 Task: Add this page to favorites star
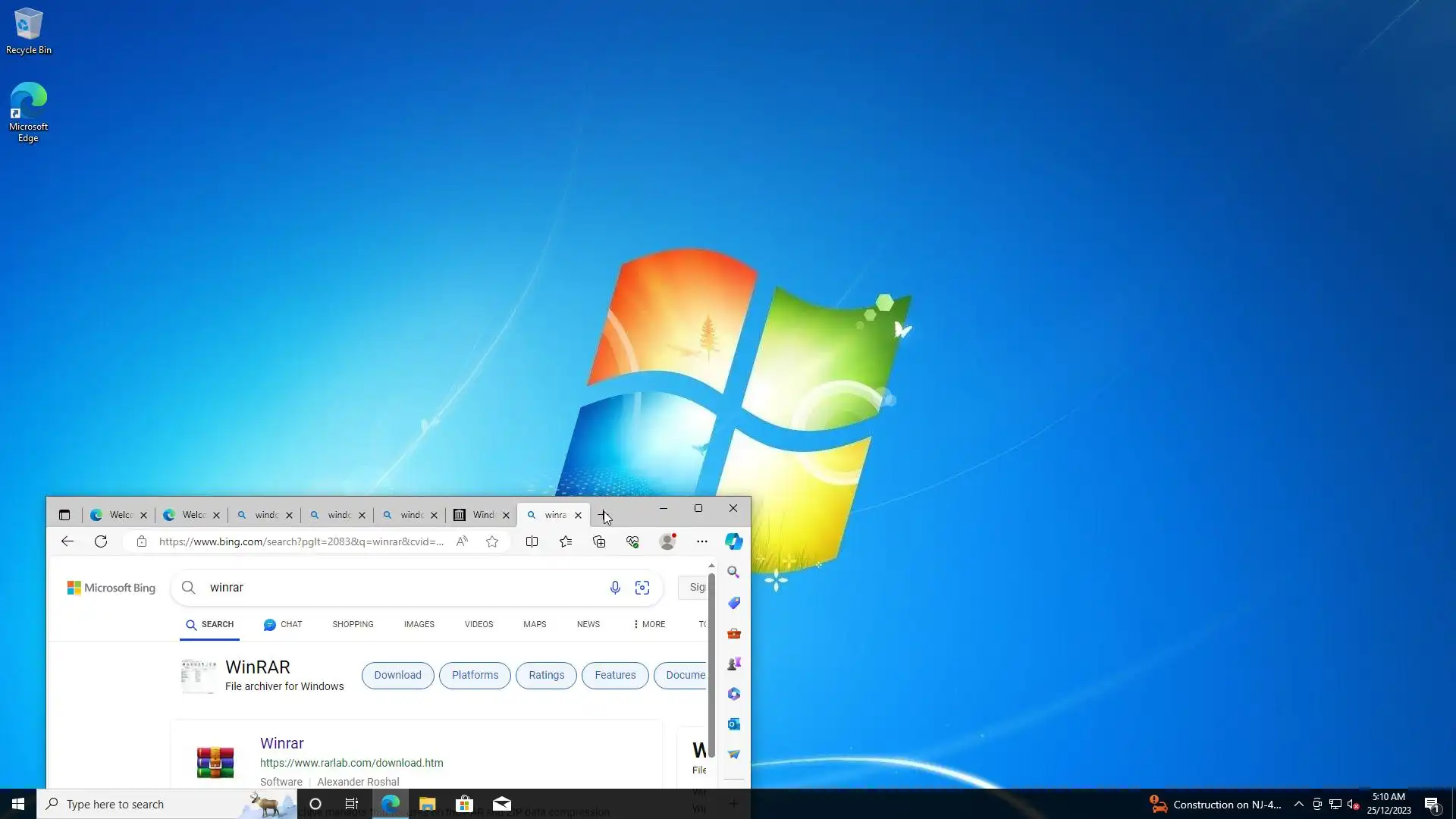492,541
